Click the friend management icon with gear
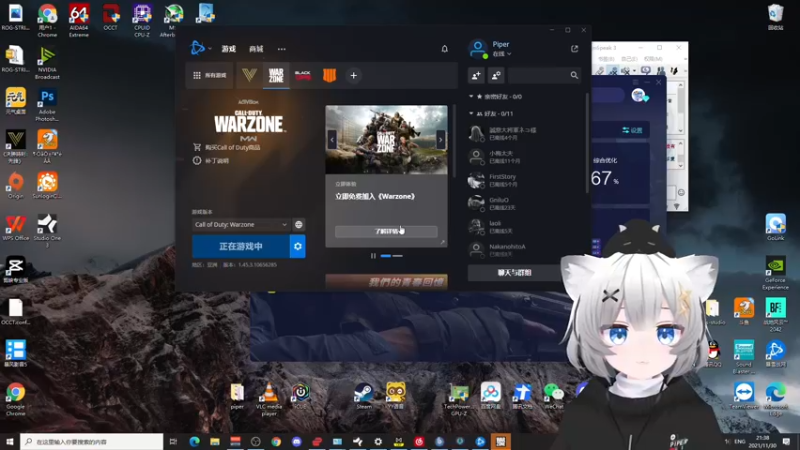 (x=496, y=76)
